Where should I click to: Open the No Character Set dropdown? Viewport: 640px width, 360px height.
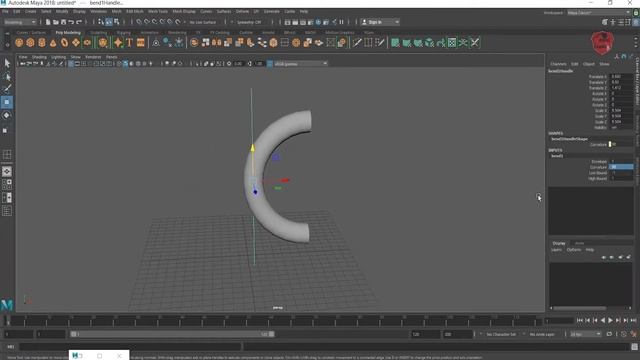tap(501, 334)
